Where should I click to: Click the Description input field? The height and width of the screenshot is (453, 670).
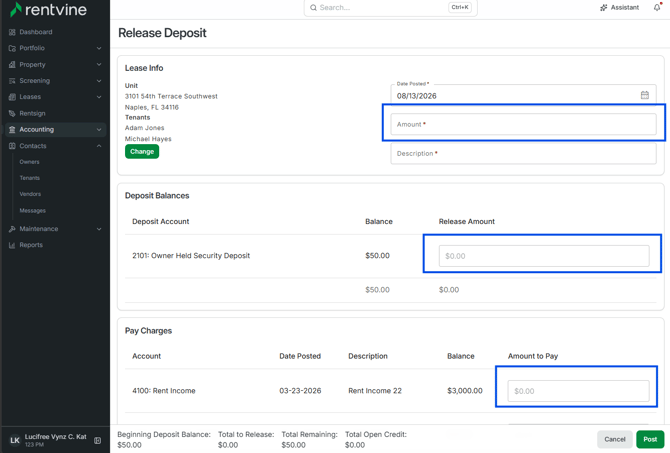[523, 153]
